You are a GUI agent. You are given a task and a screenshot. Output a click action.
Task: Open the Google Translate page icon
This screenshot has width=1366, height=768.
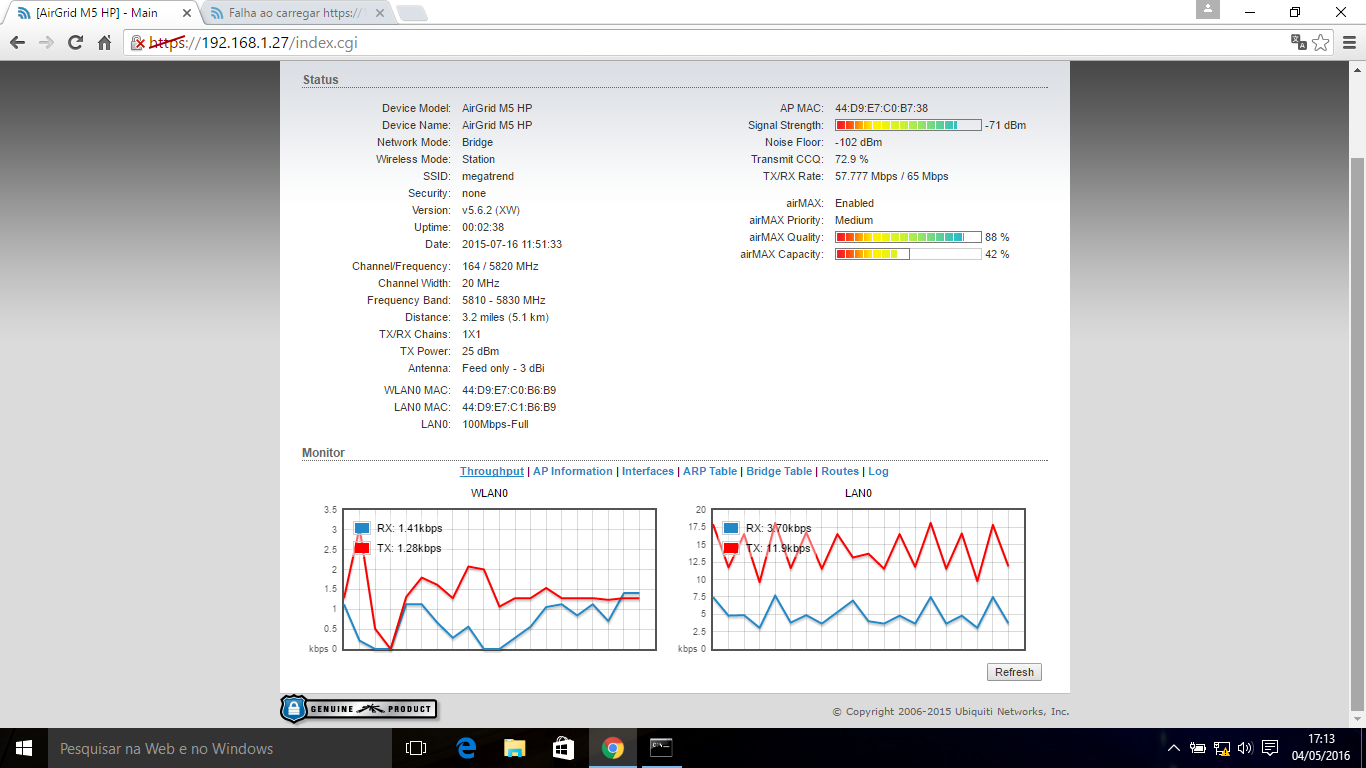pos(1298,42)
